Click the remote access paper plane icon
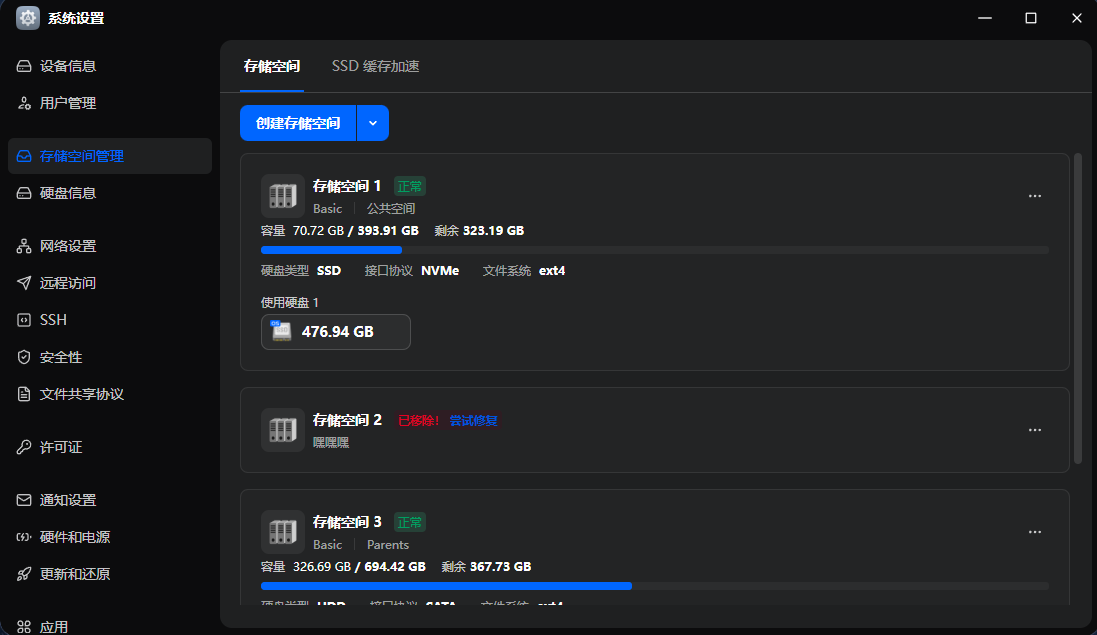The image size is (1097, 635). point(24,283)
